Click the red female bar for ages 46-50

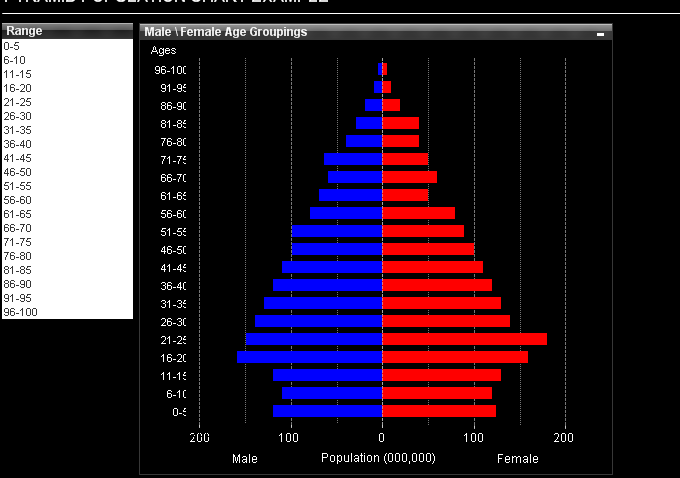pos(428,249)
